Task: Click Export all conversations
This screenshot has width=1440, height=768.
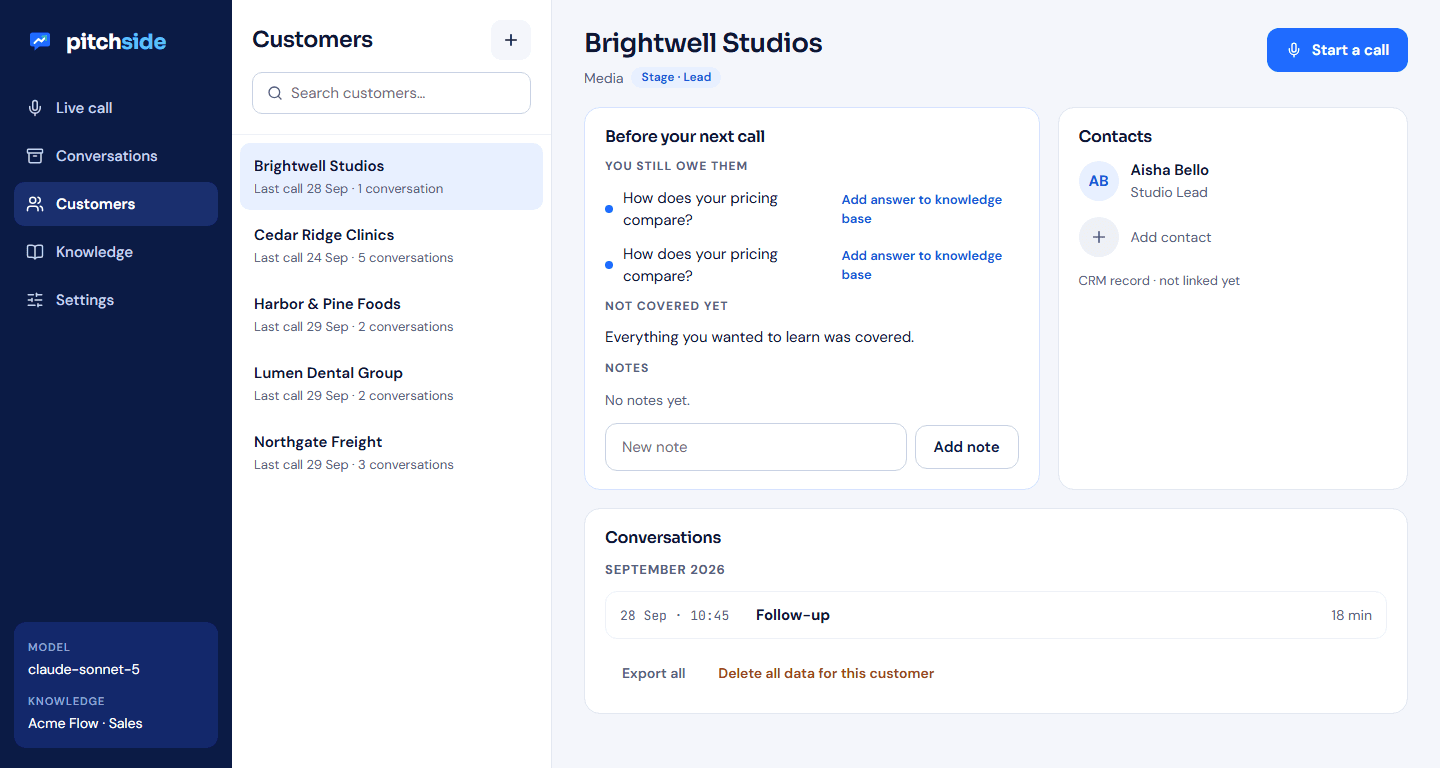Action: (654, 674)
